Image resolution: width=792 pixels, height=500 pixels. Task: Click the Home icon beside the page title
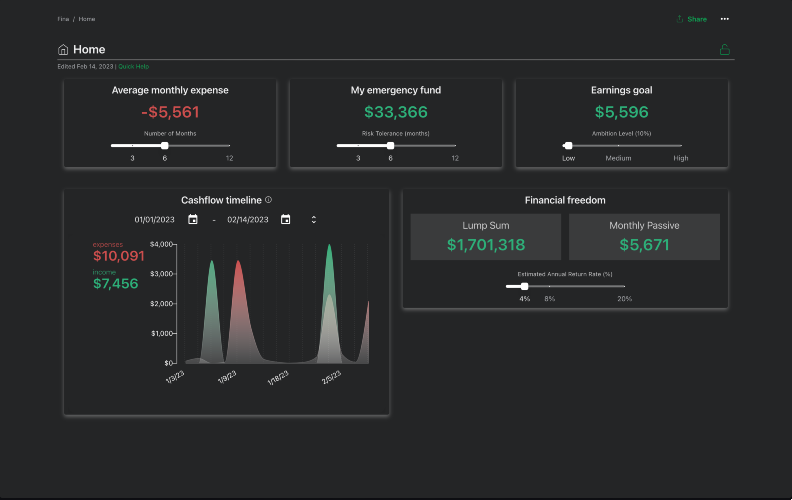coord(63,50)
